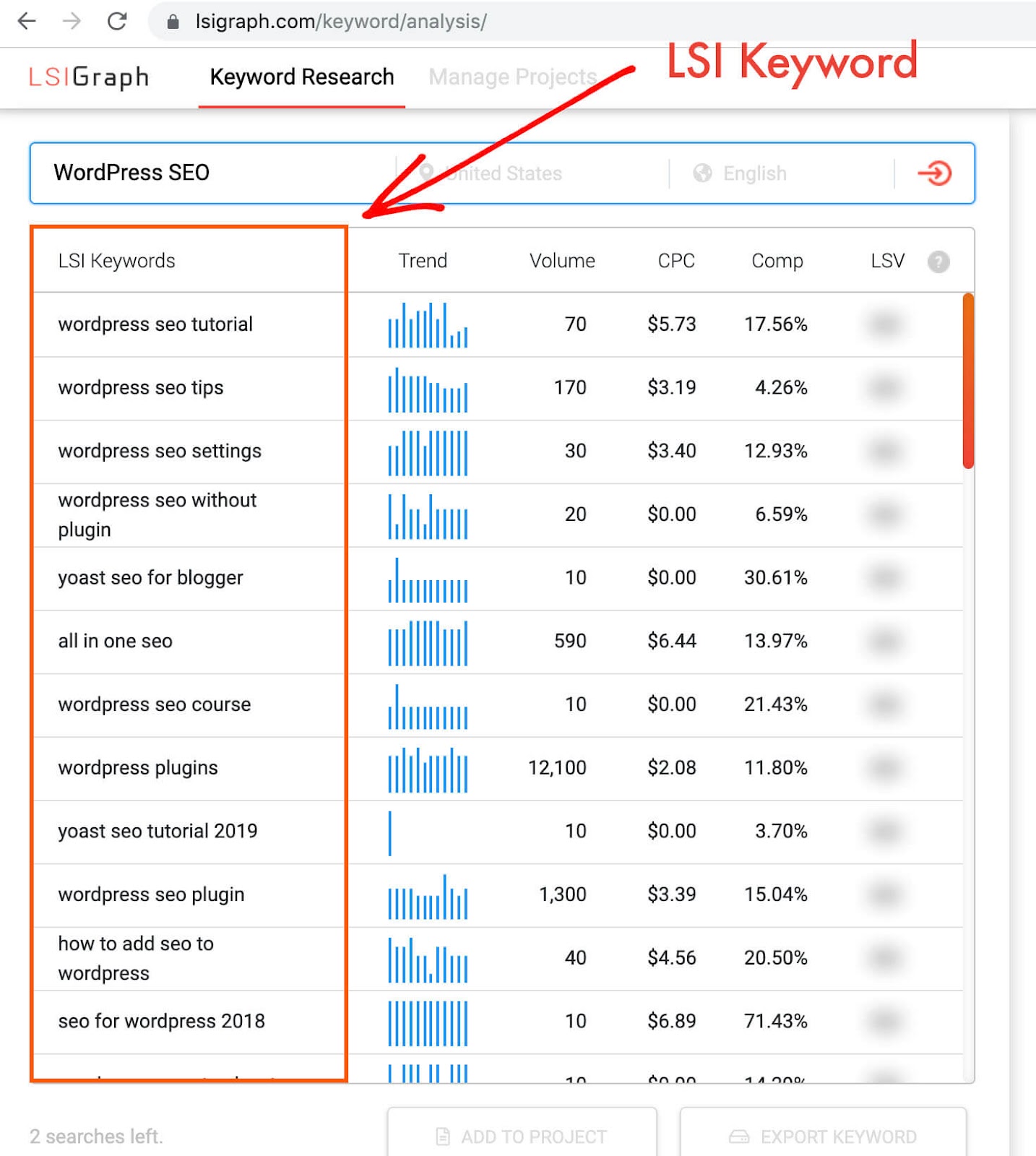
Task: Select keyword wordpress seo plugin
Action: point(151,894)
